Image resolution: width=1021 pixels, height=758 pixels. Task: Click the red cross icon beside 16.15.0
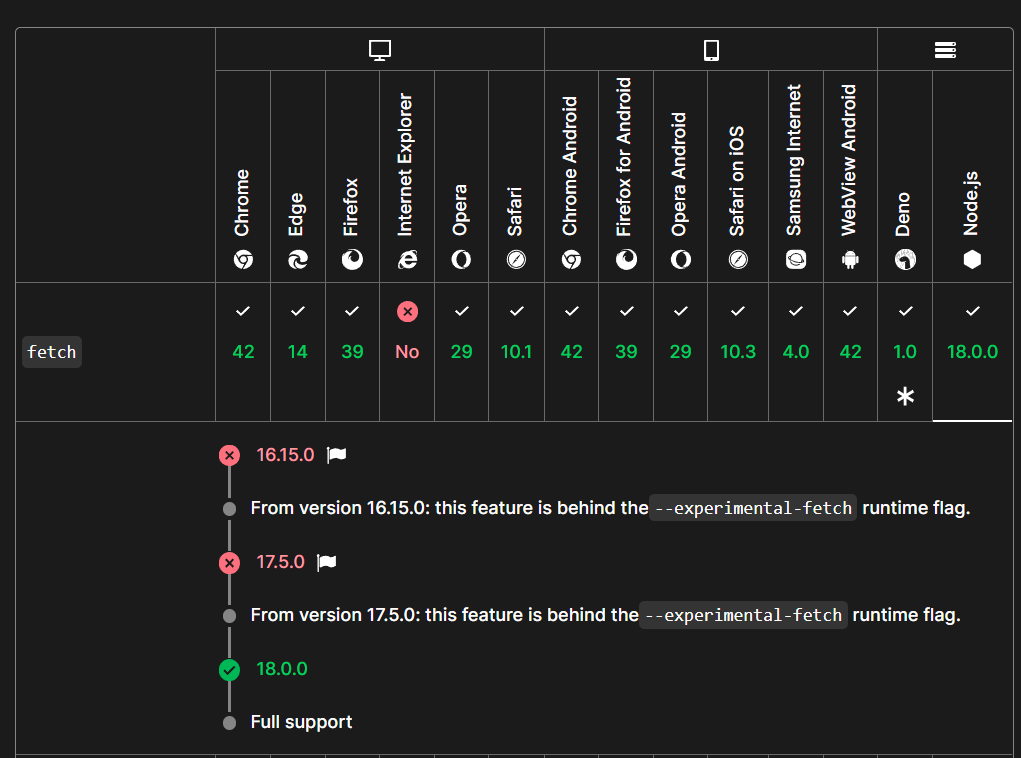[x=229, y=455]
